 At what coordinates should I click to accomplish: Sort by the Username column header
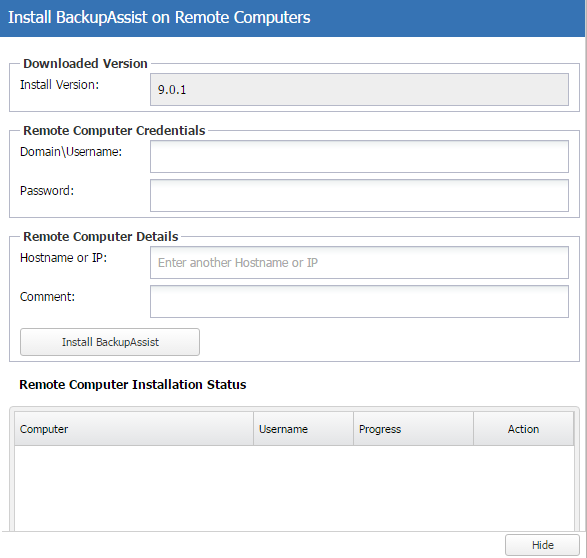coord(303,429)
